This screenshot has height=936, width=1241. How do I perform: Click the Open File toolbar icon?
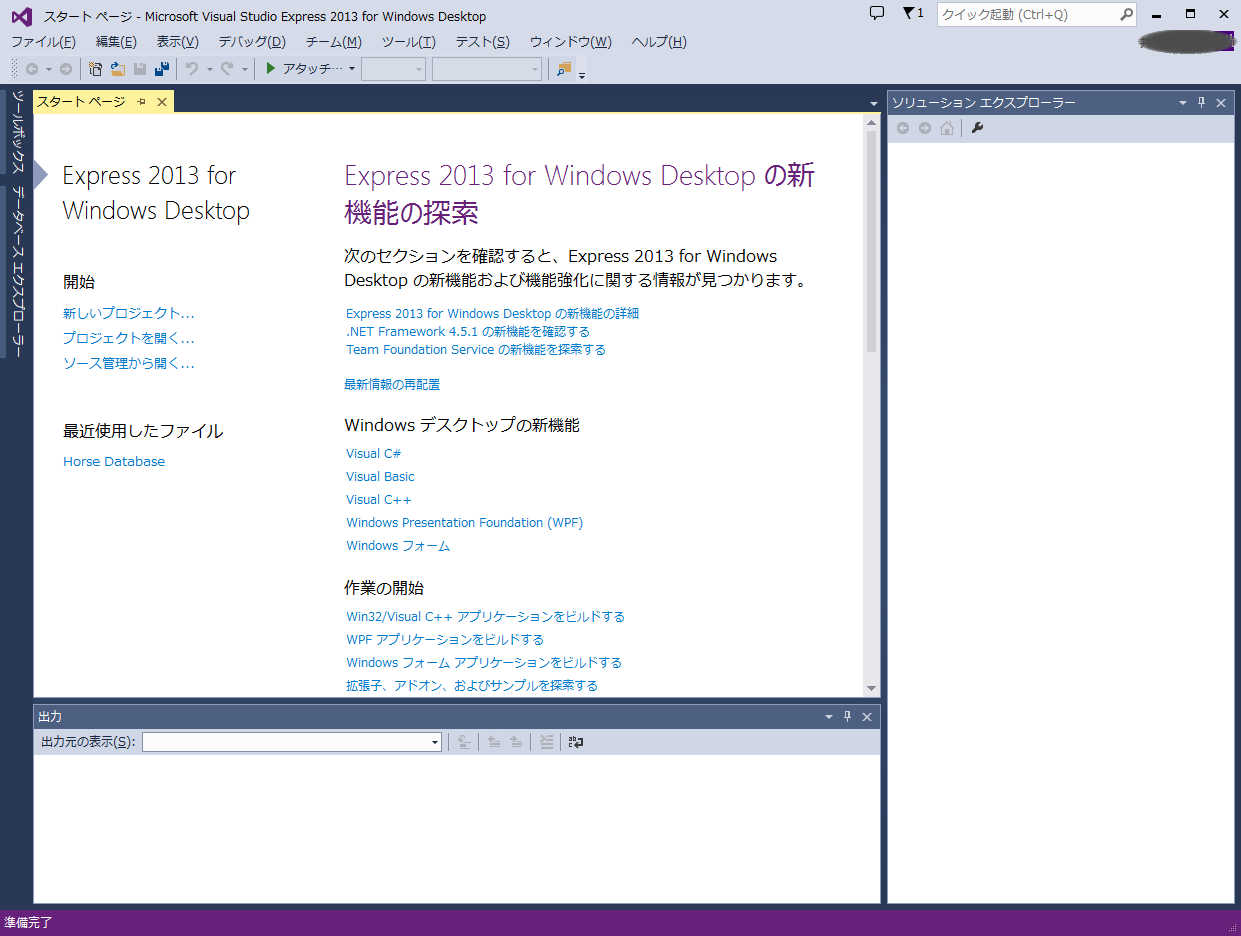[117, 69]
